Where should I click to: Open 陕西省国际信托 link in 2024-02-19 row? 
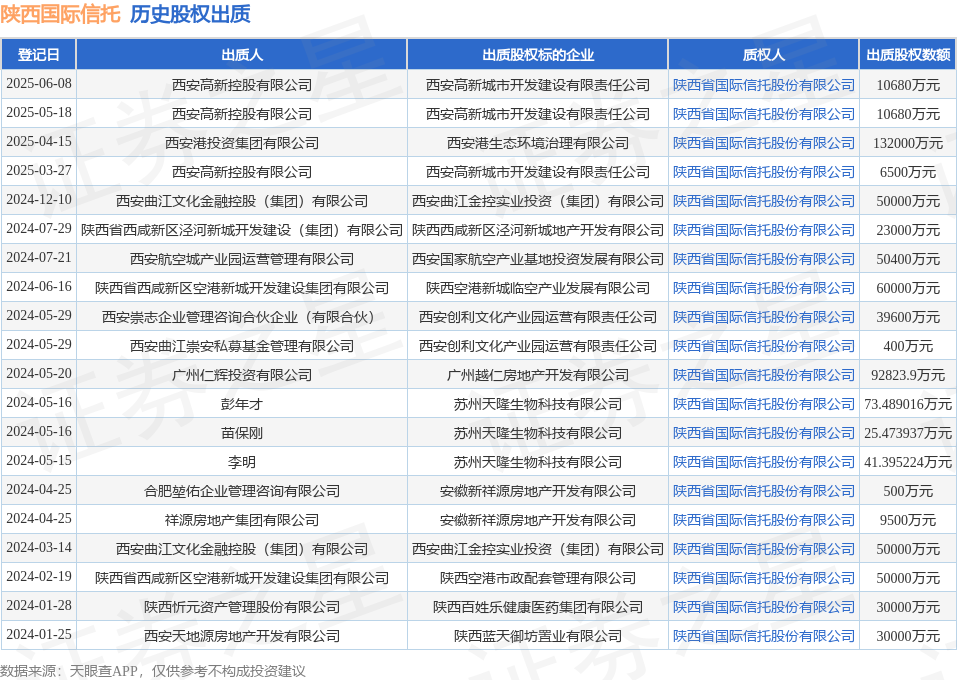(x=764, y=578)
